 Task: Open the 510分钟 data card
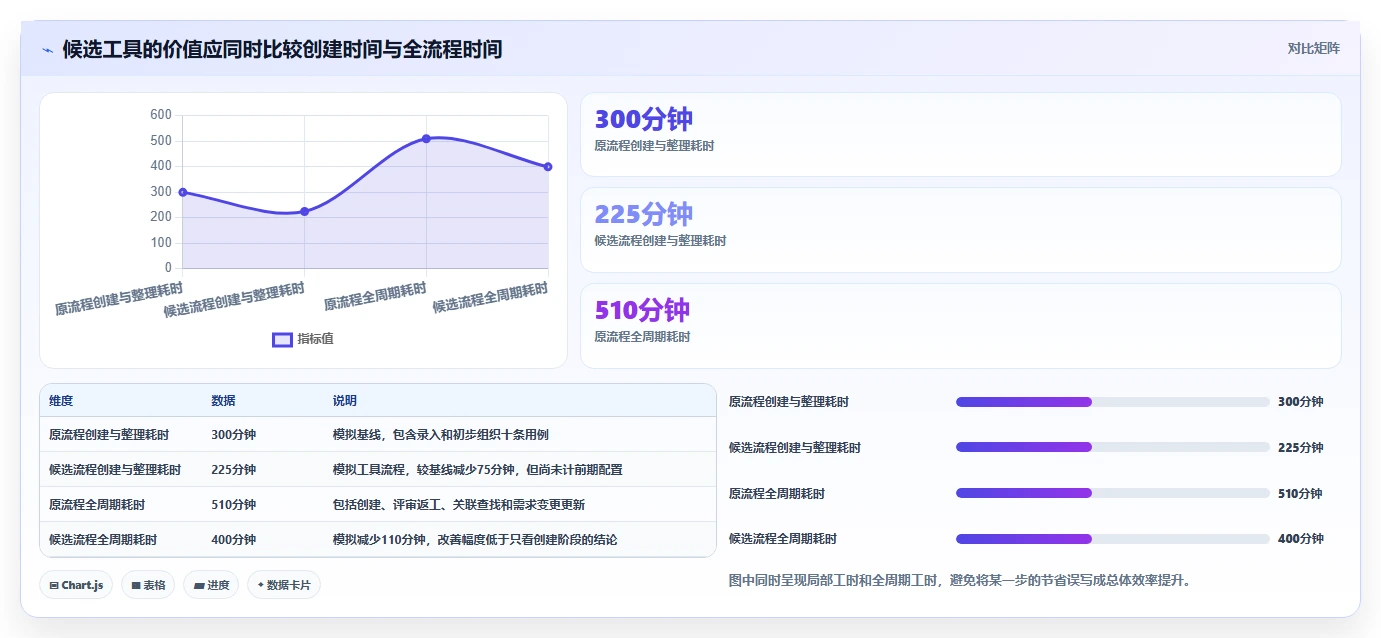960,326
